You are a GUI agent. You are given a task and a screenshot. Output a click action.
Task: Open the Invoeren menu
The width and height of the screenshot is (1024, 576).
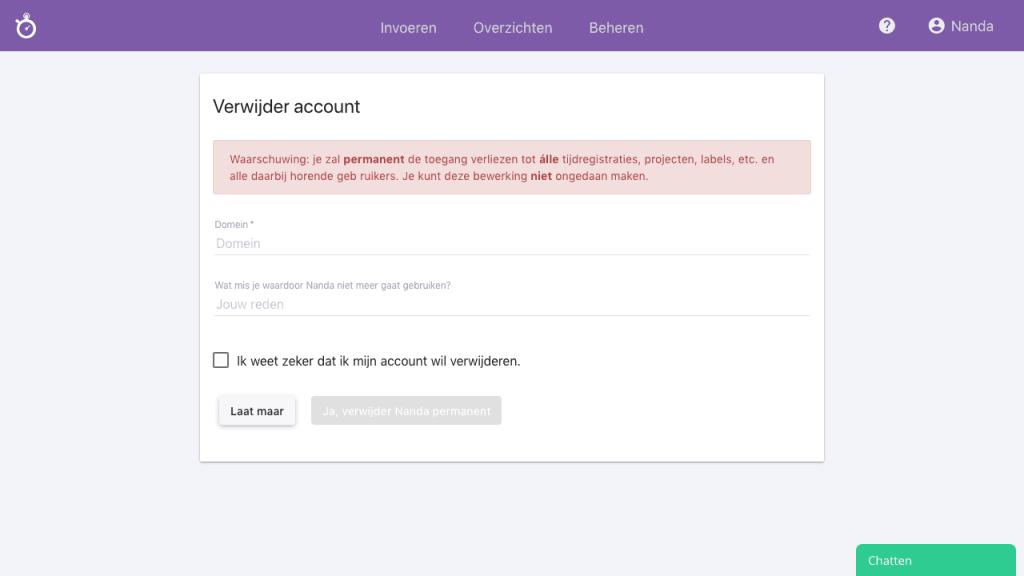[x=408, y=28]
